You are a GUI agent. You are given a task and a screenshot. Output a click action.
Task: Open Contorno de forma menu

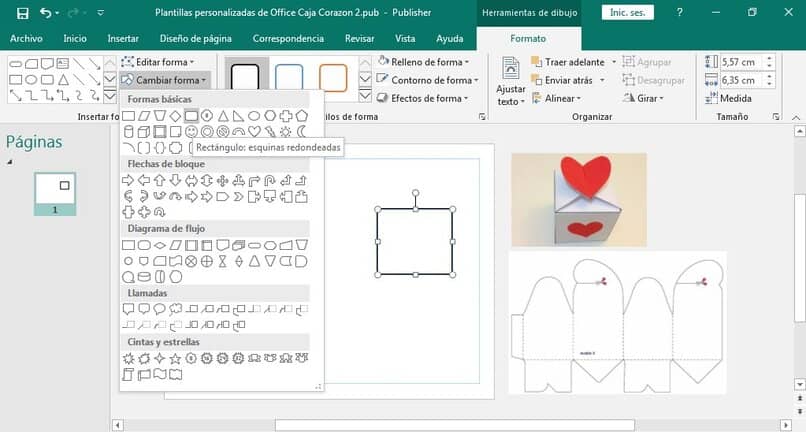(427, 80)
